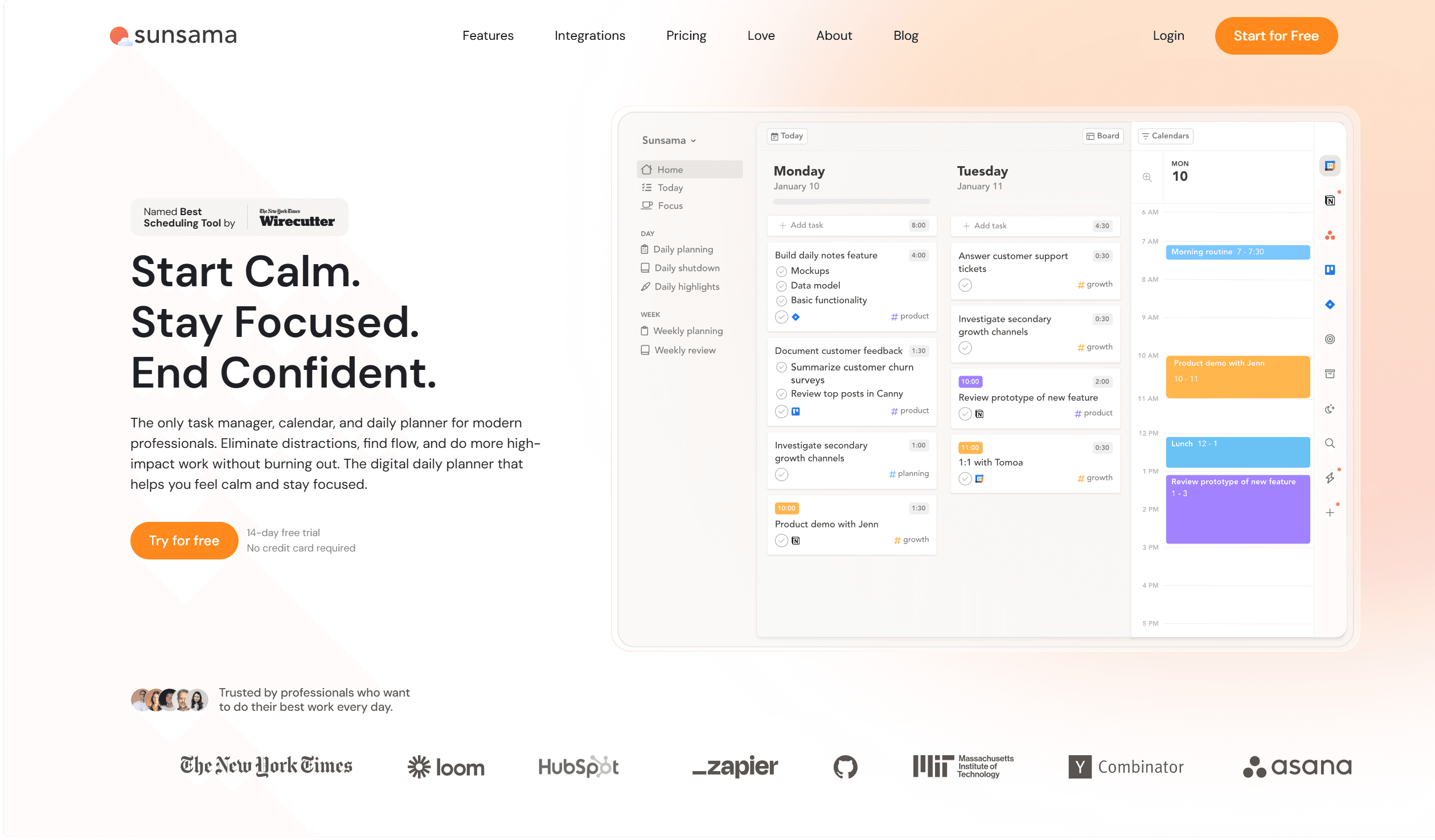Screen dimensions: 1435x840
Task: Click the moon focus icon in right rail
Action: [1330, 409]
